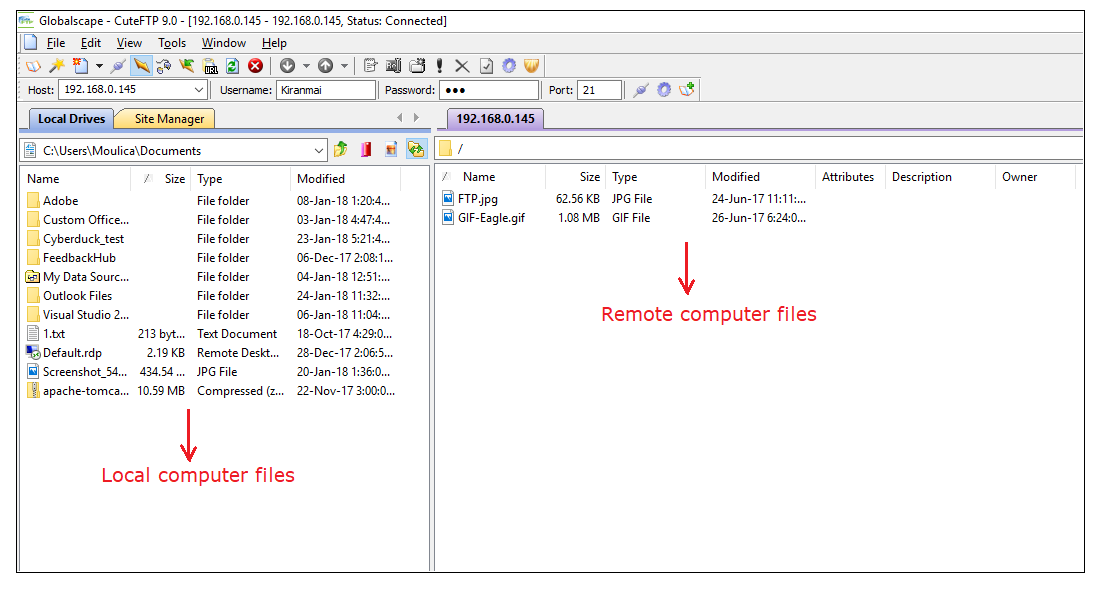Click the exclamation Execute icon
The width and height of the screenshot is (1103, 590).
[440, 66]
